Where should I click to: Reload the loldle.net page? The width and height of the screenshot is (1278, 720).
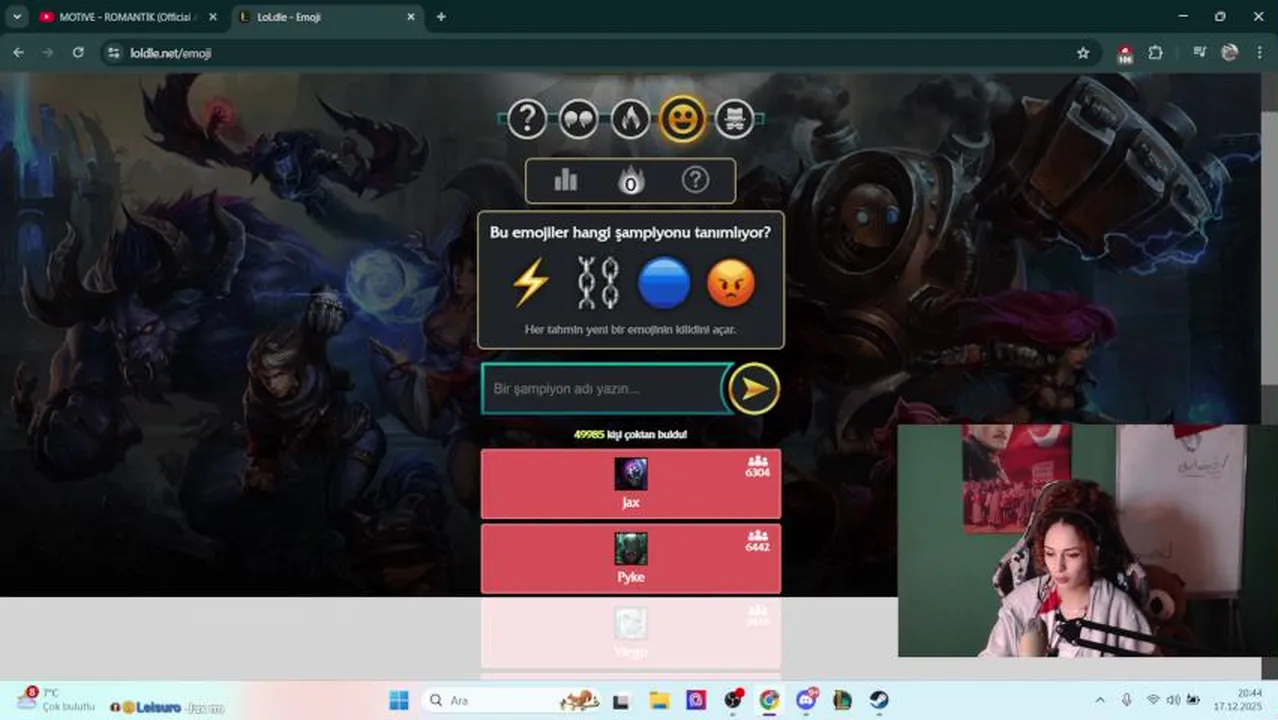tap(78, 53)
